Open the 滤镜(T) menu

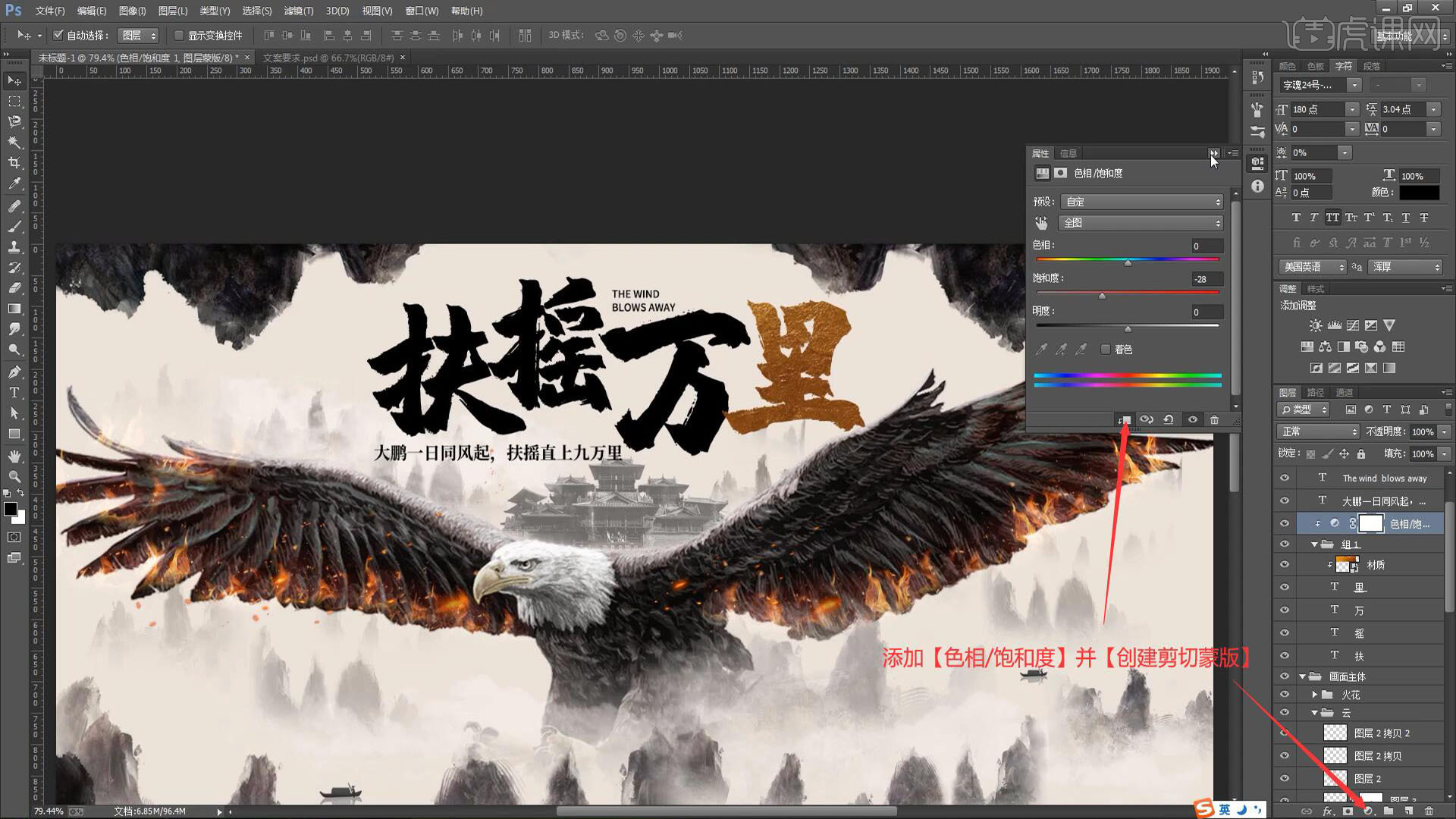coord(298,11)
